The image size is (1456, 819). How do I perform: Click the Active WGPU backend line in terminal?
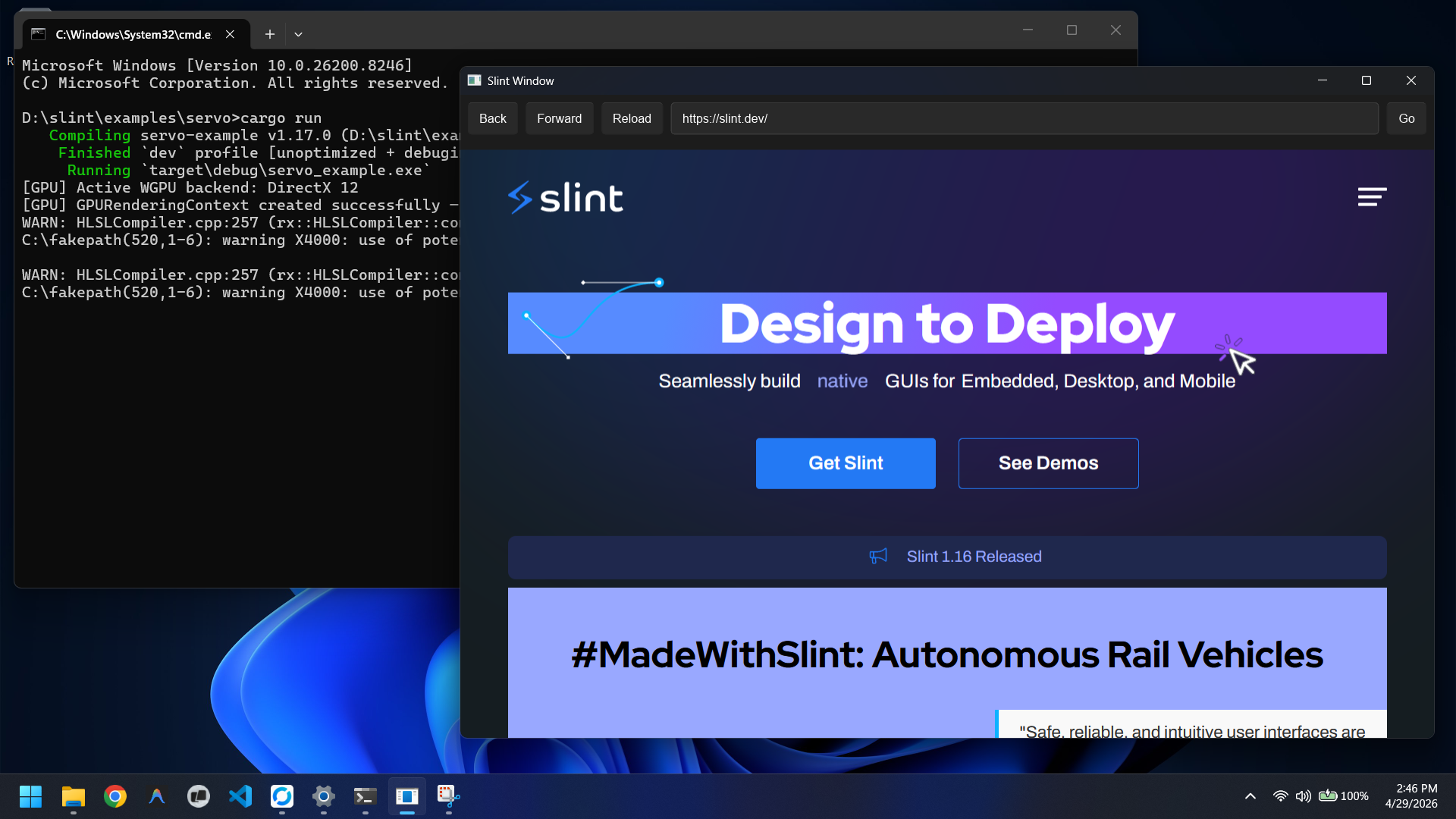click(x=190, y=187)
